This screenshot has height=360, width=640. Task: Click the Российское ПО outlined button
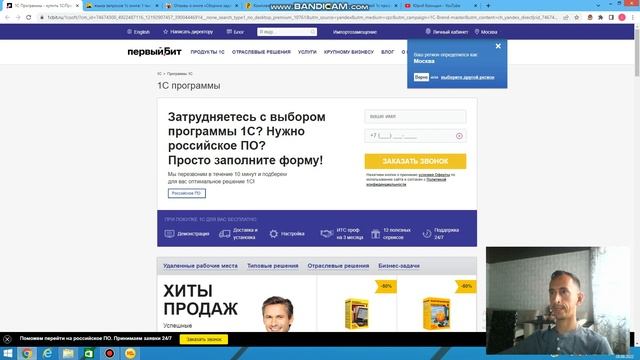coord(187,193)
